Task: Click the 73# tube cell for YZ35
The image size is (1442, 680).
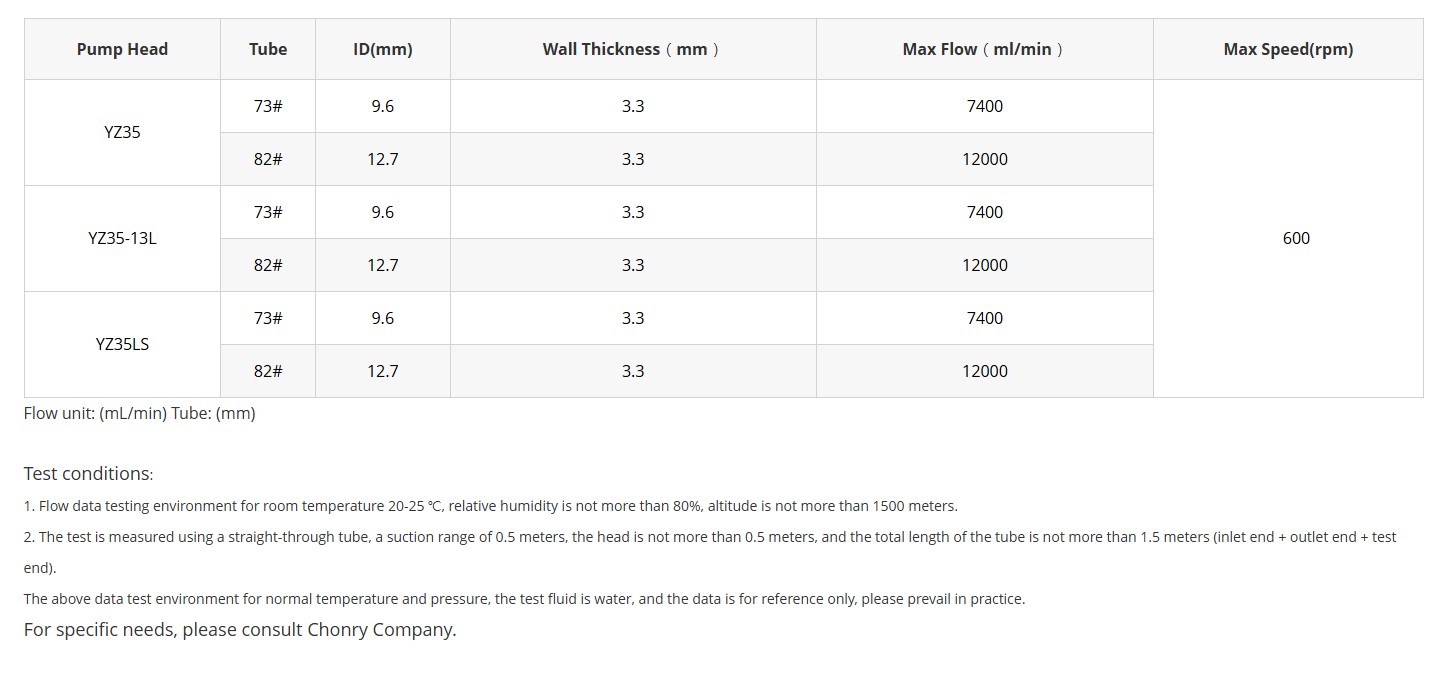Action: [x=268, y=106]
